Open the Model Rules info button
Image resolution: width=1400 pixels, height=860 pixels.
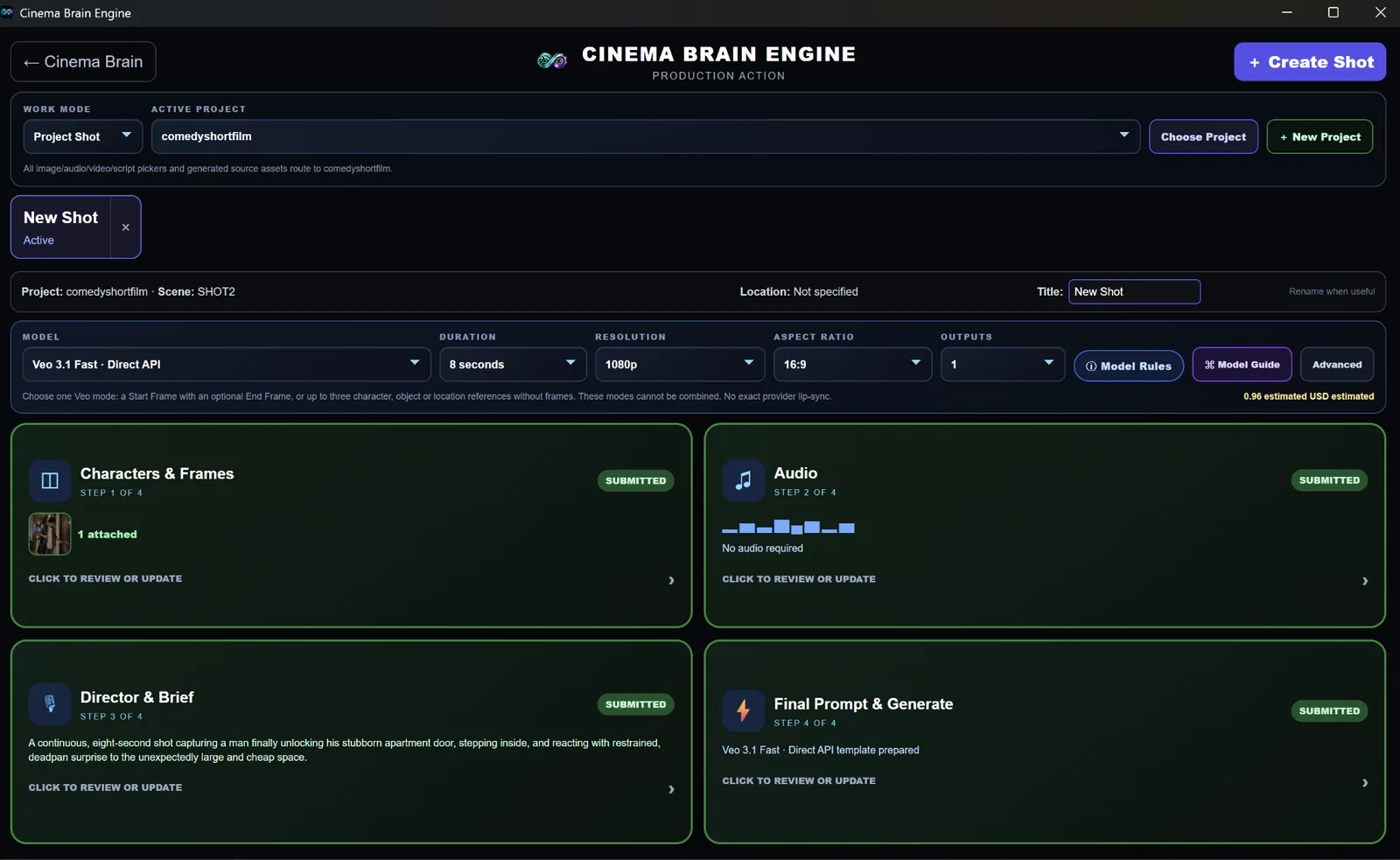coord(1129,366)
